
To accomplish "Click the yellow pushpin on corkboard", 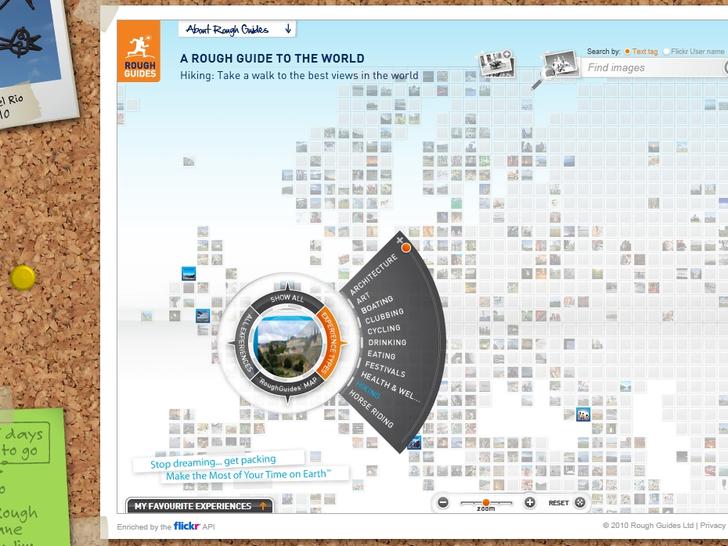I will pos(23,278).
